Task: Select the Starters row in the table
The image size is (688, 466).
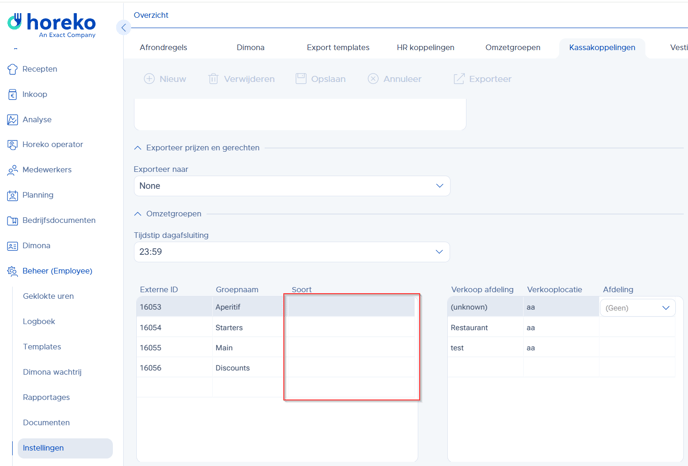Action: pos(228,328)
